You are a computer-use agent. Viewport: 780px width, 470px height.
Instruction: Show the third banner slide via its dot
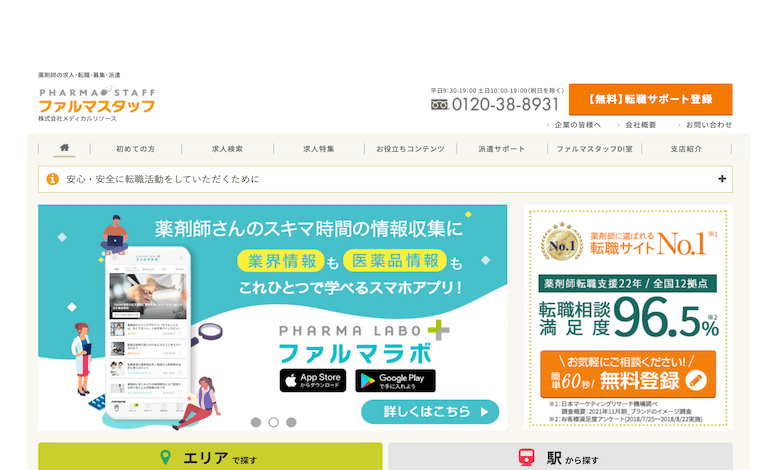click(x=291, y=422)
